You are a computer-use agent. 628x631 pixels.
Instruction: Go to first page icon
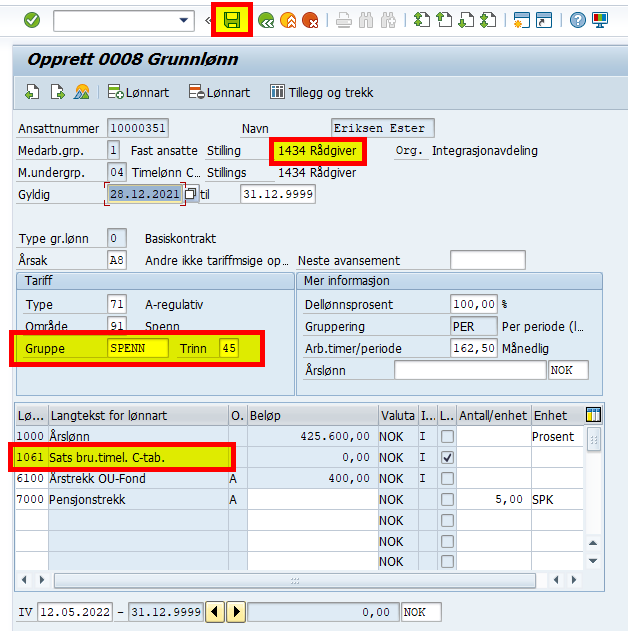tap(422, 20)
